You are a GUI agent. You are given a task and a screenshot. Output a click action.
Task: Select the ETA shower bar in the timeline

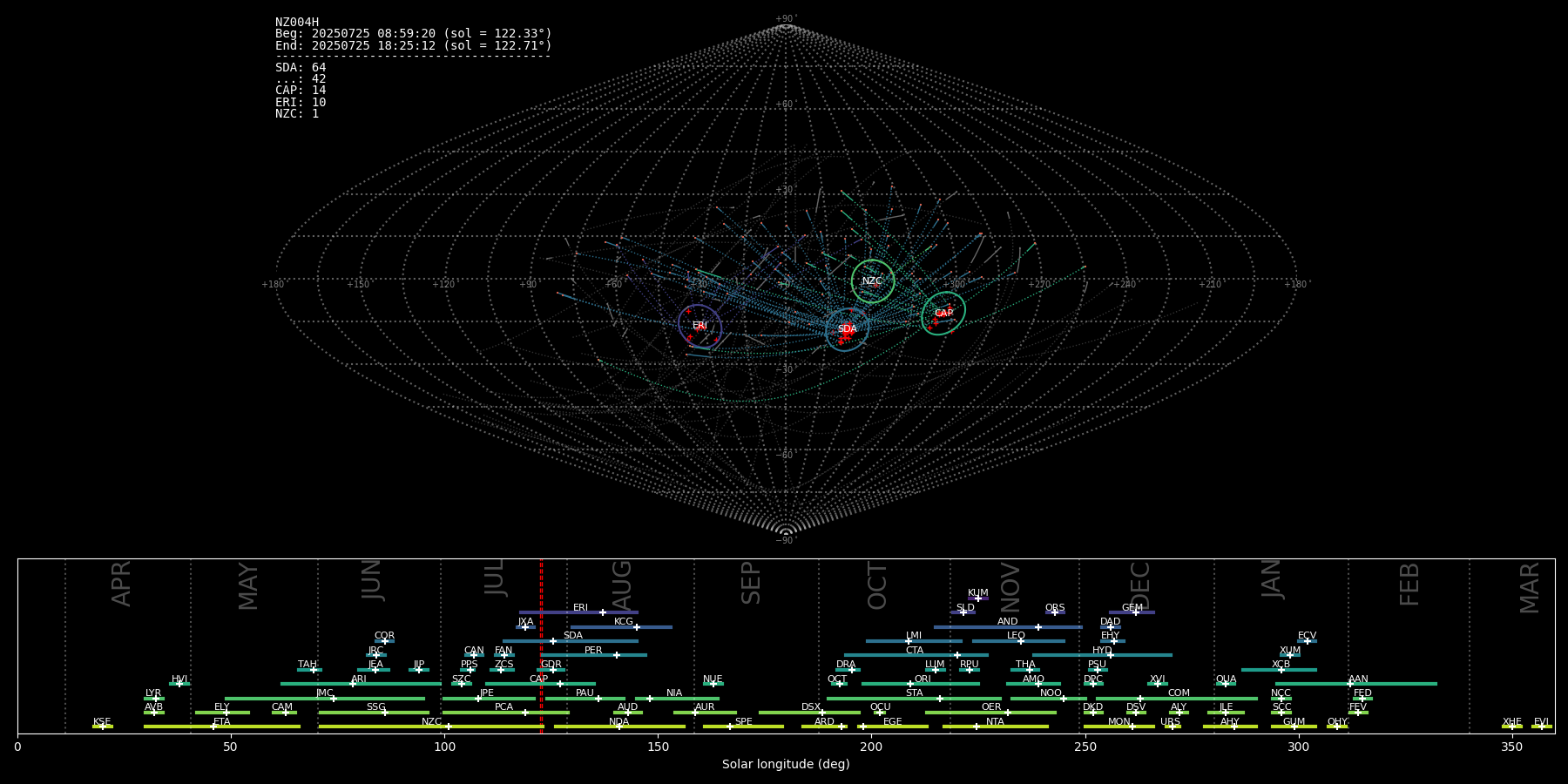pos(222,727)
